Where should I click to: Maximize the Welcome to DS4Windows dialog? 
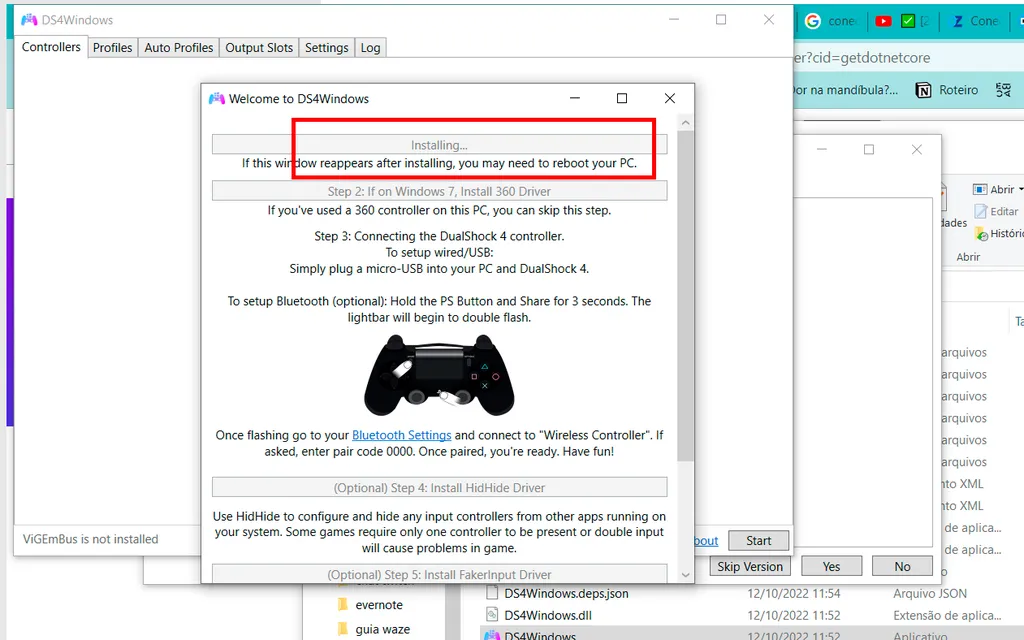pos(622,98)
